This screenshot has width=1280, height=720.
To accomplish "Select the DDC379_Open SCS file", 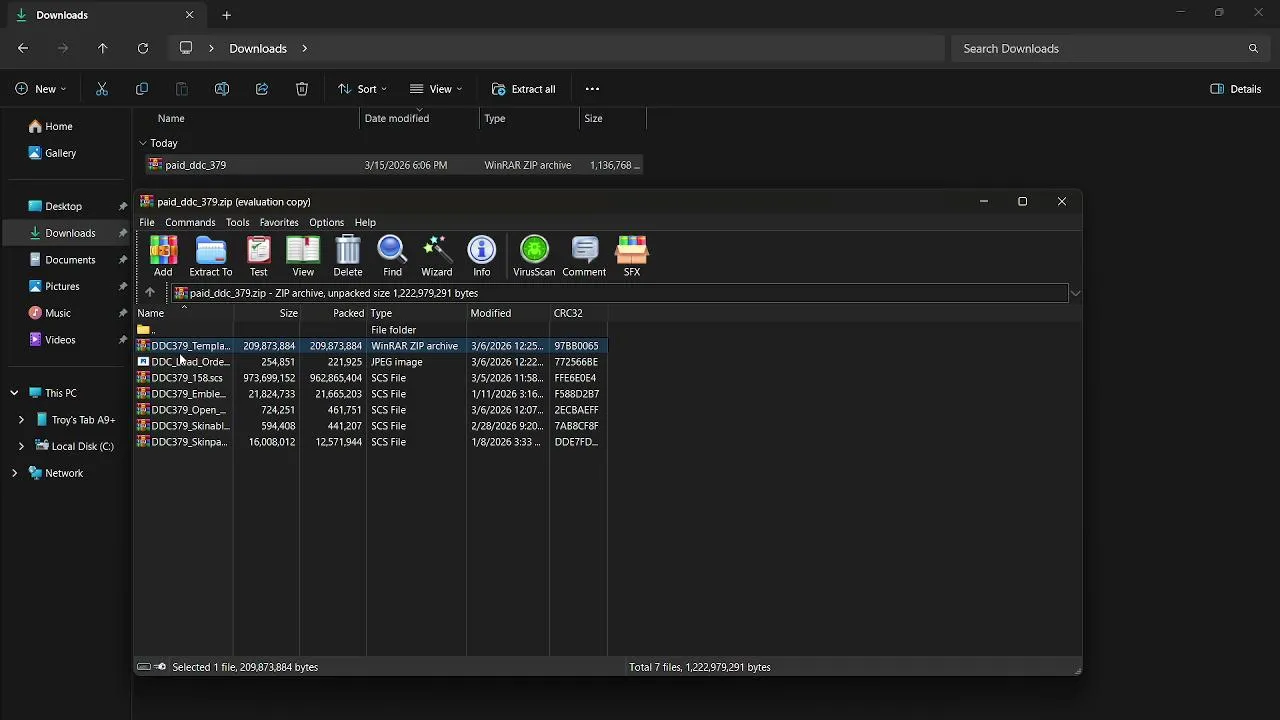I will pos(371,410).
